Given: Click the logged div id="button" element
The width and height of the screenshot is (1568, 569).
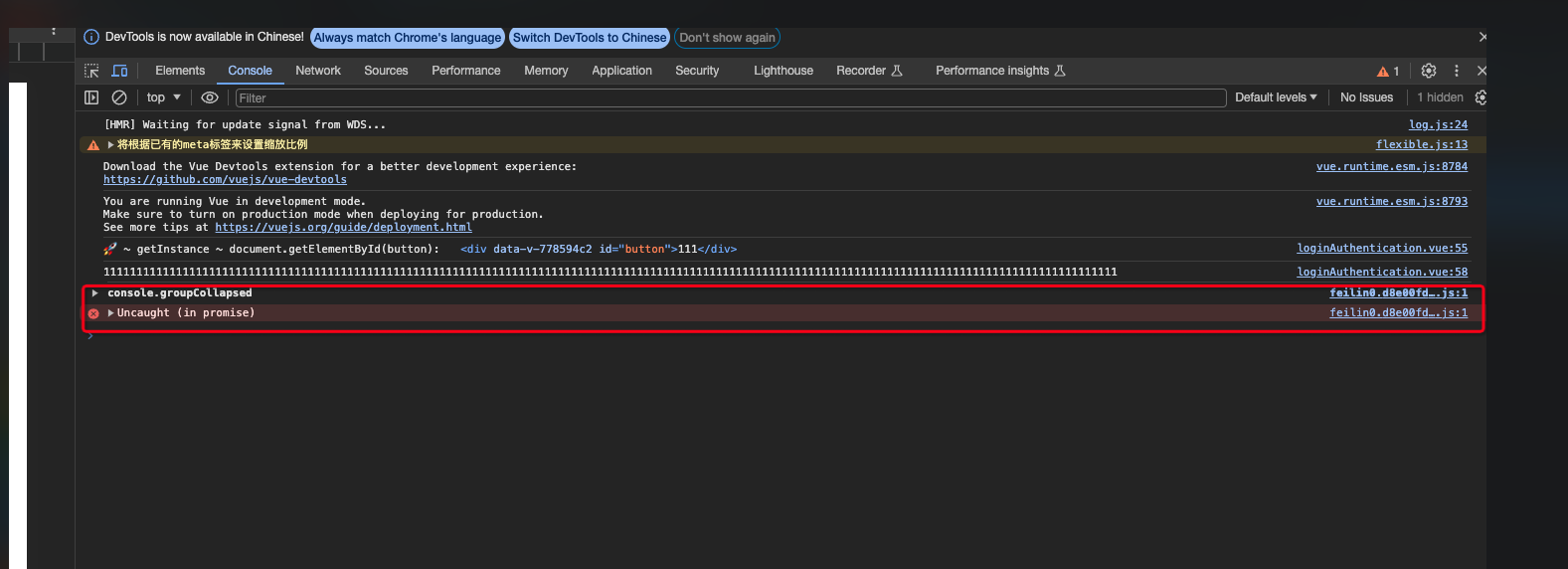Looking at the screenshot, I should tap(599, 249).
